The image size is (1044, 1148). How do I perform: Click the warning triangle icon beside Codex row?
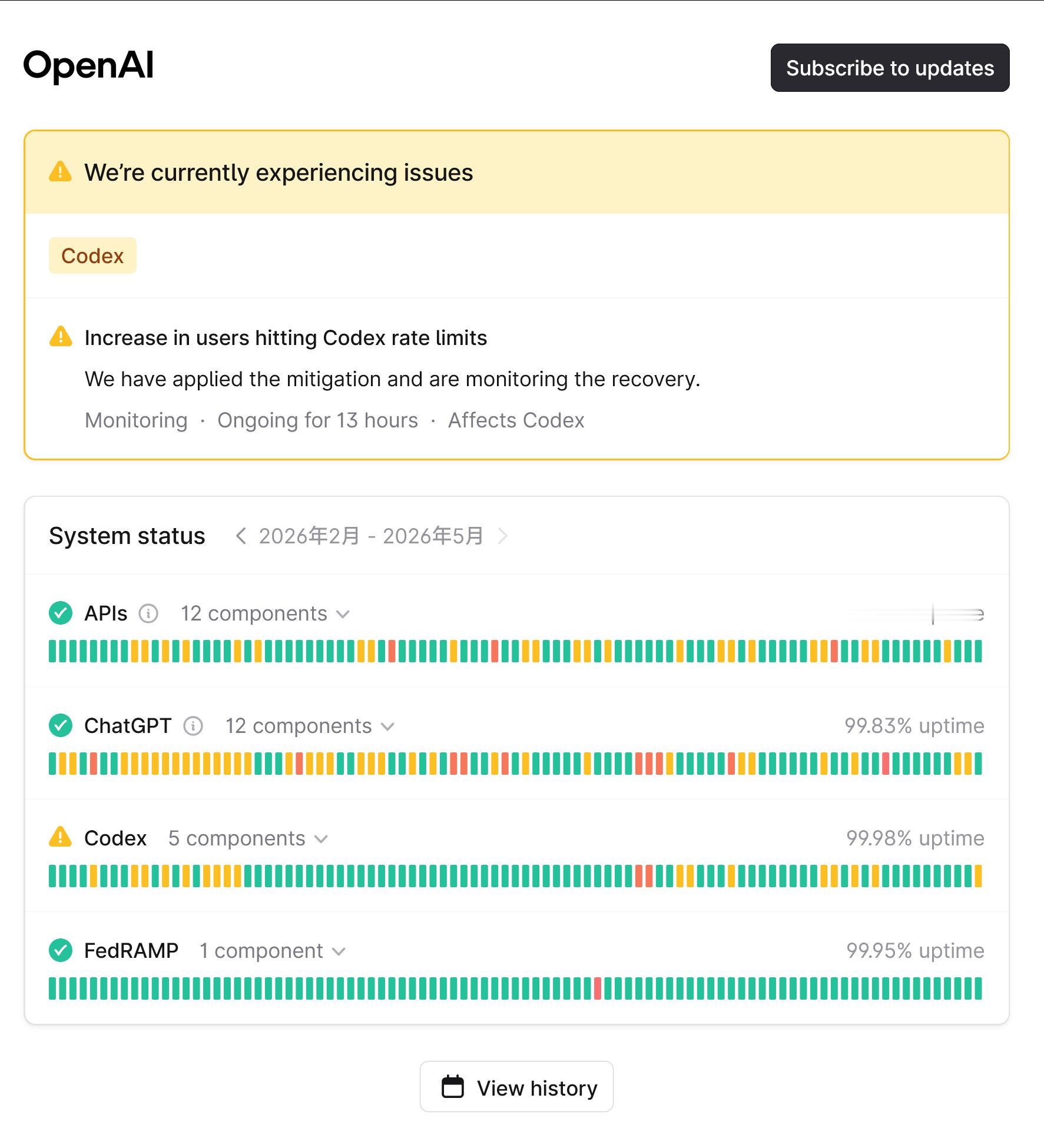click(61, 837)
